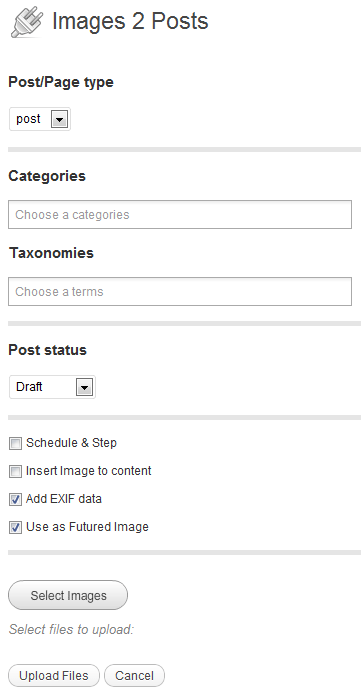Click the Images 2 Posts heading

(x=130, y=21)
